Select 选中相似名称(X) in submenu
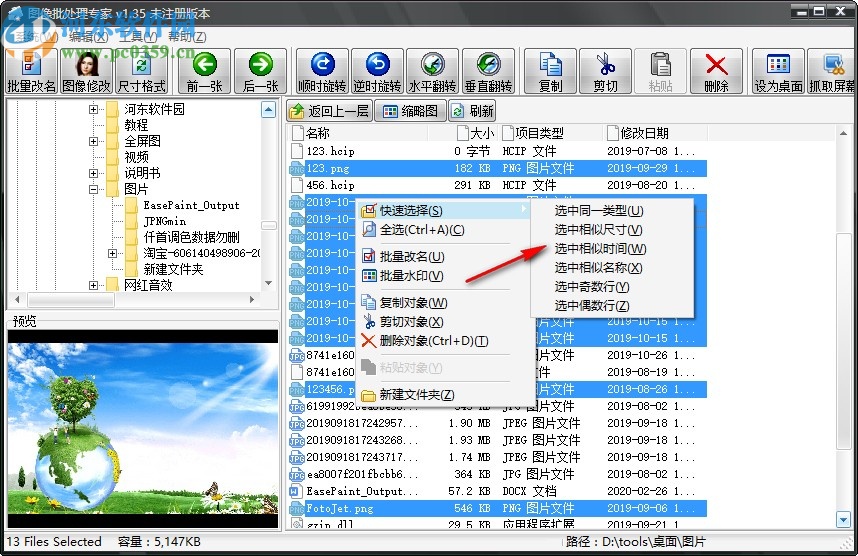 [x=612, y=268]
